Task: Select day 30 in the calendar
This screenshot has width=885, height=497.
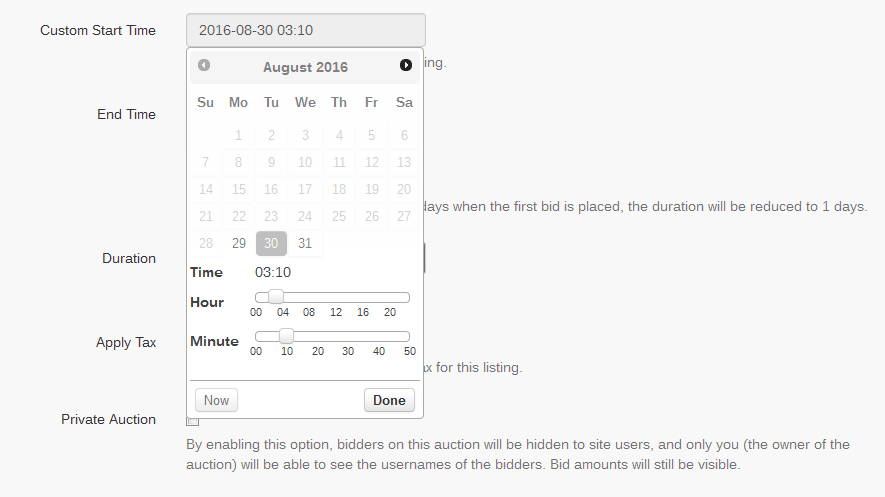Action: point(271,243)
